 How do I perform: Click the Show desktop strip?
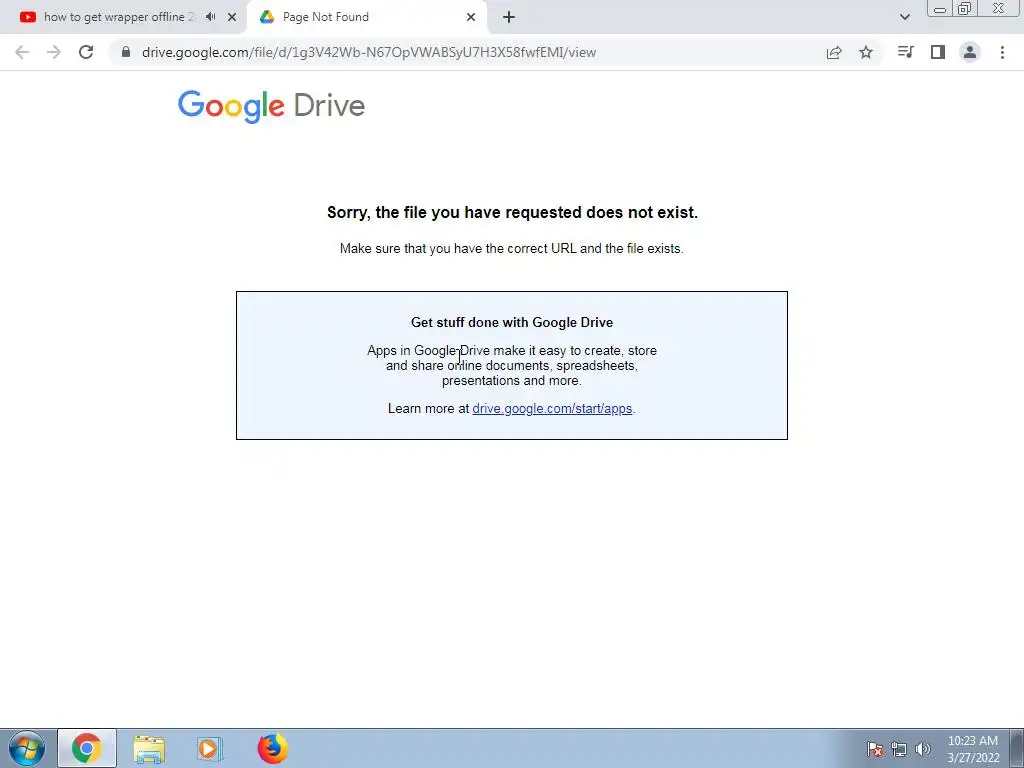(1017, 748)
